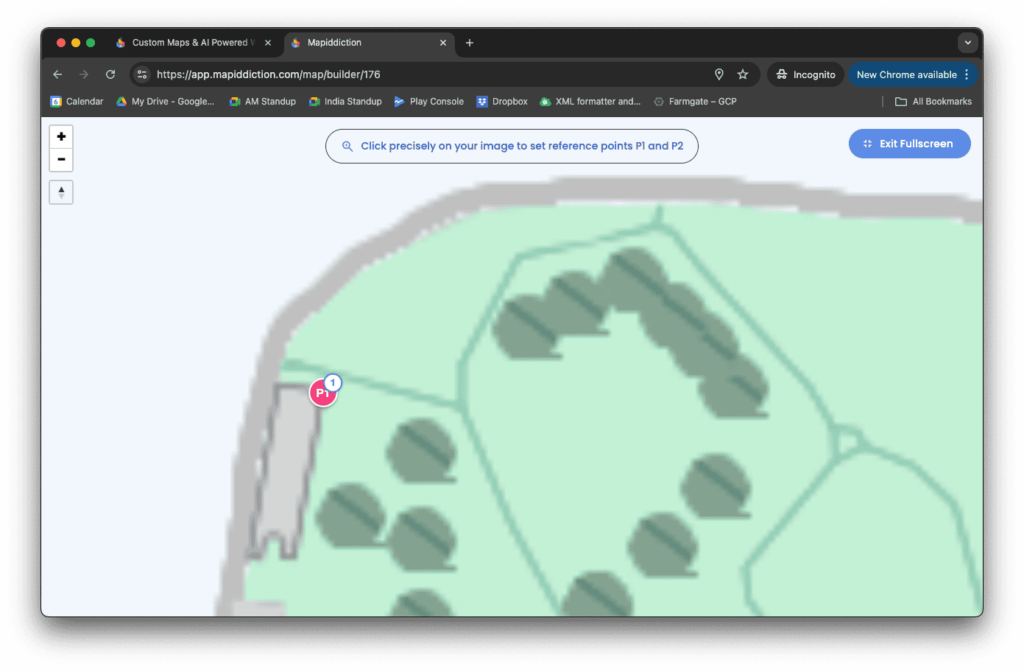
Task: Open All Bookmarks folder
Action: pos(933,101)
